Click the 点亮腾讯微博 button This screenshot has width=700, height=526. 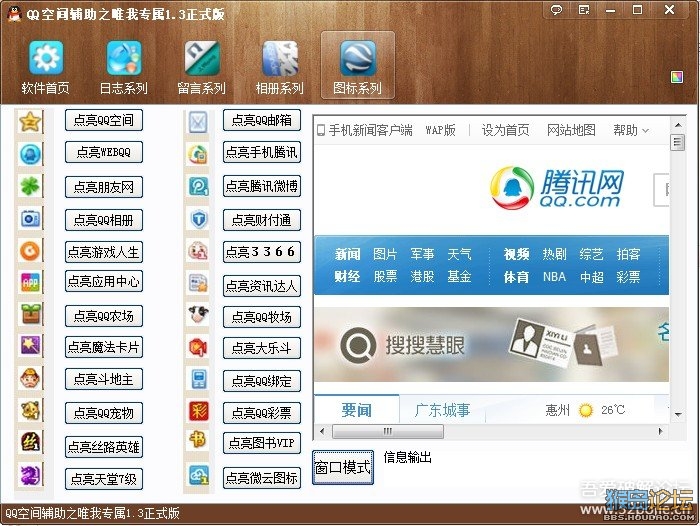(262, 186)
